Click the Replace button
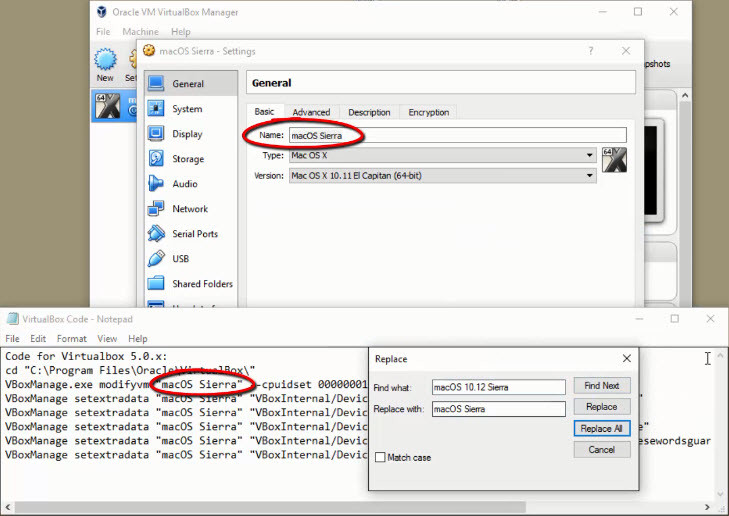This screenshot has width=729, height=516. (602, 407)
